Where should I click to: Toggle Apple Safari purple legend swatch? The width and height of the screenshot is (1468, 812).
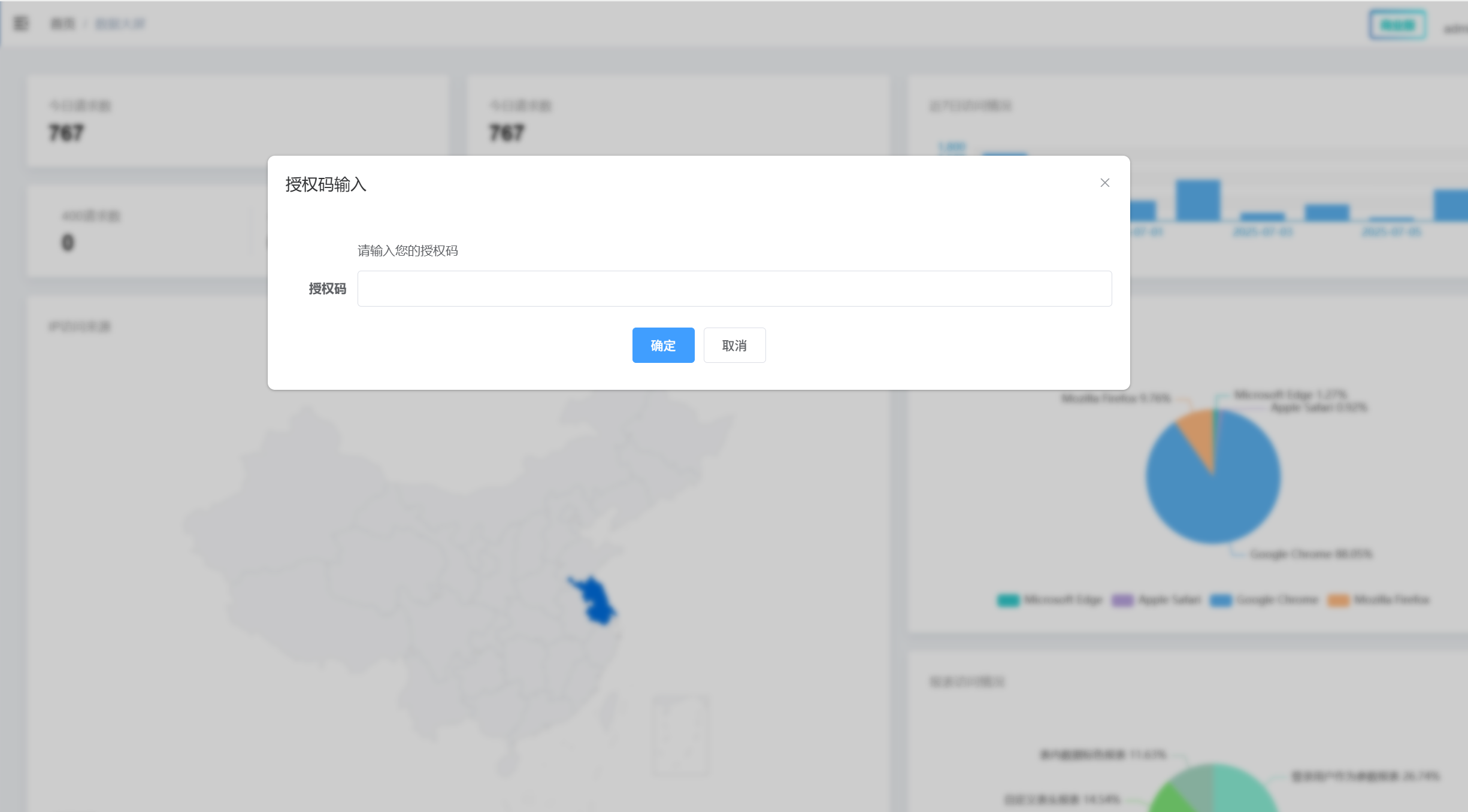coord(1122,600)
